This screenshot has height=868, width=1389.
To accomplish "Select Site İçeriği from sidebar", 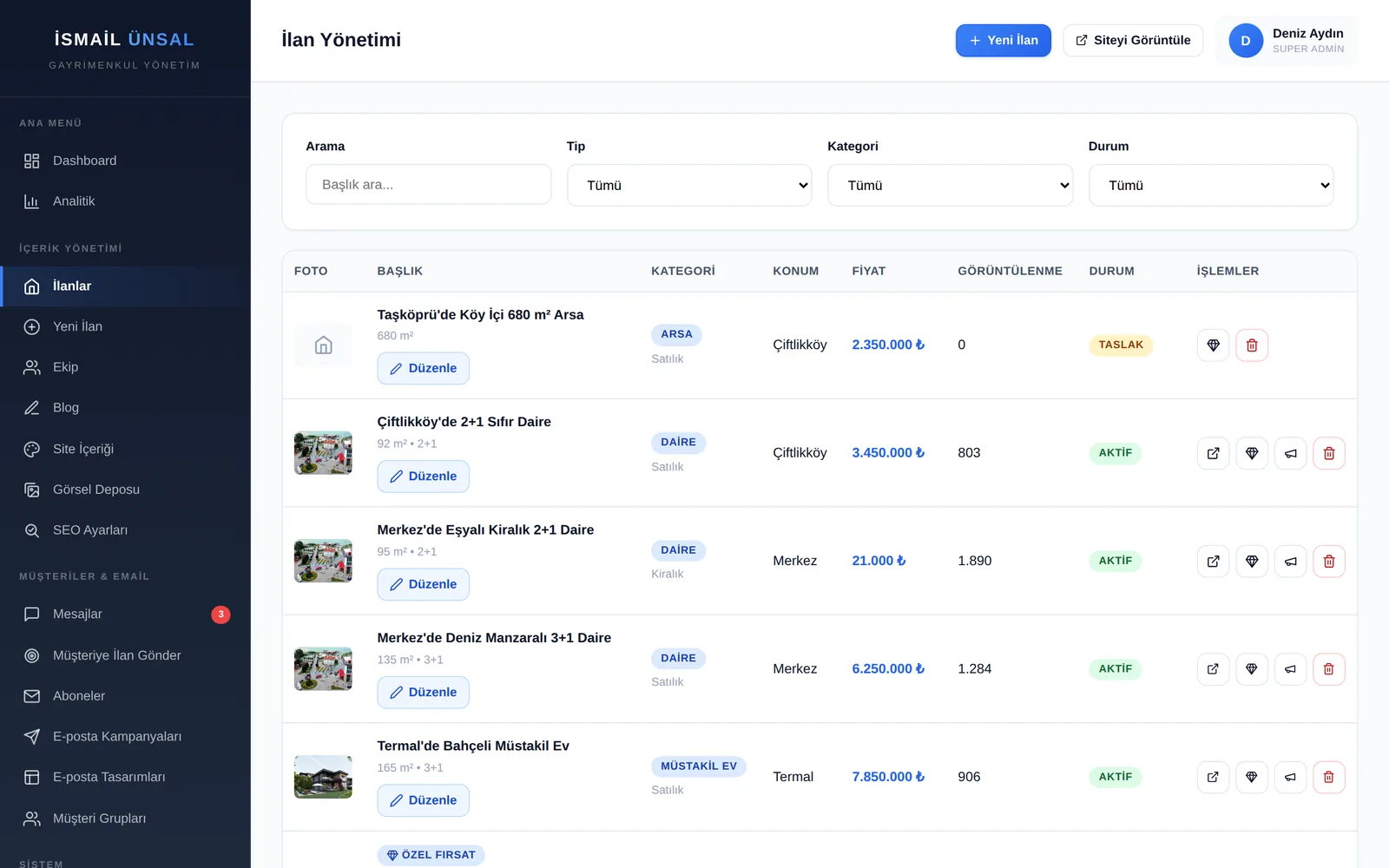I will click(x=125, y=449).
